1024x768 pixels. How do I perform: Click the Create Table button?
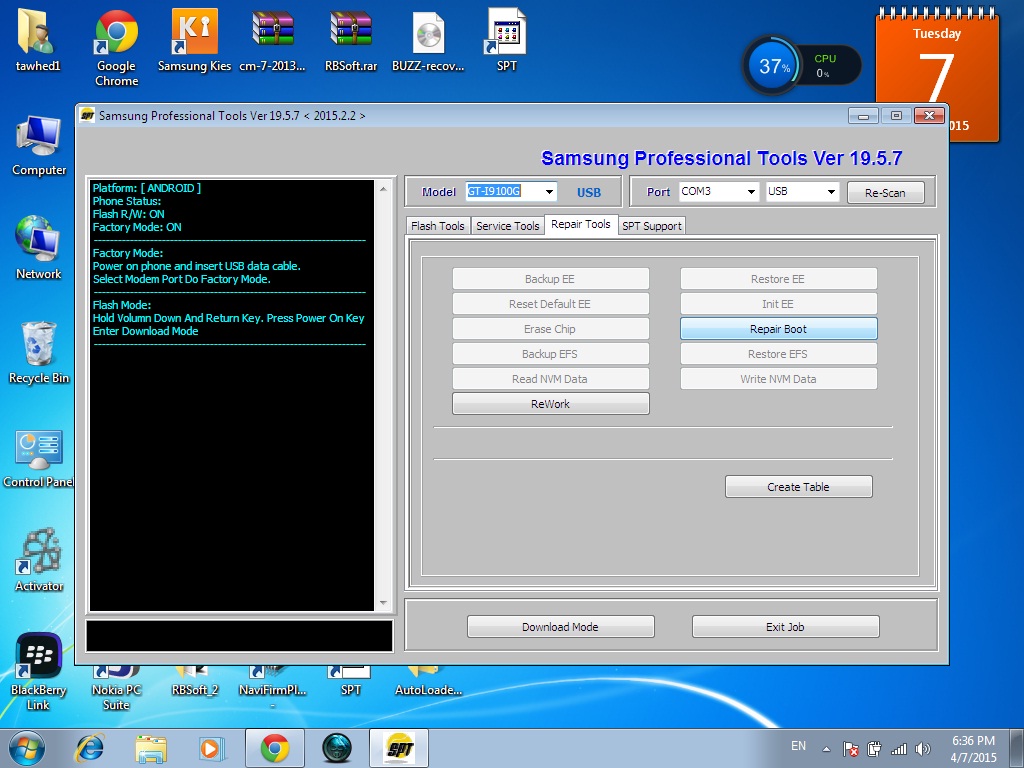(x=798, y=487)
